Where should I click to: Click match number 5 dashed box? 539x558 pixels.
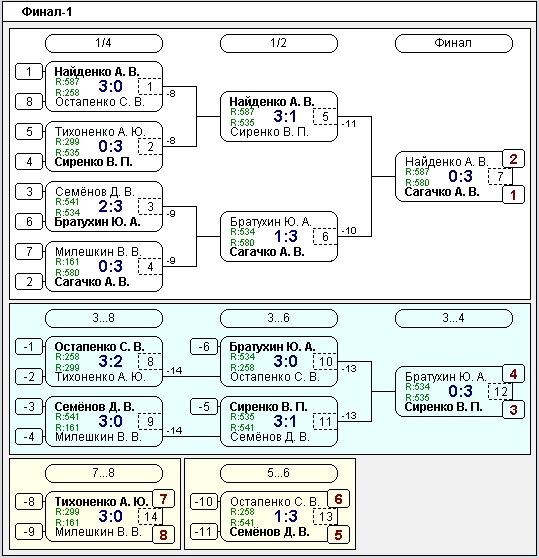[x=325, y=116]
